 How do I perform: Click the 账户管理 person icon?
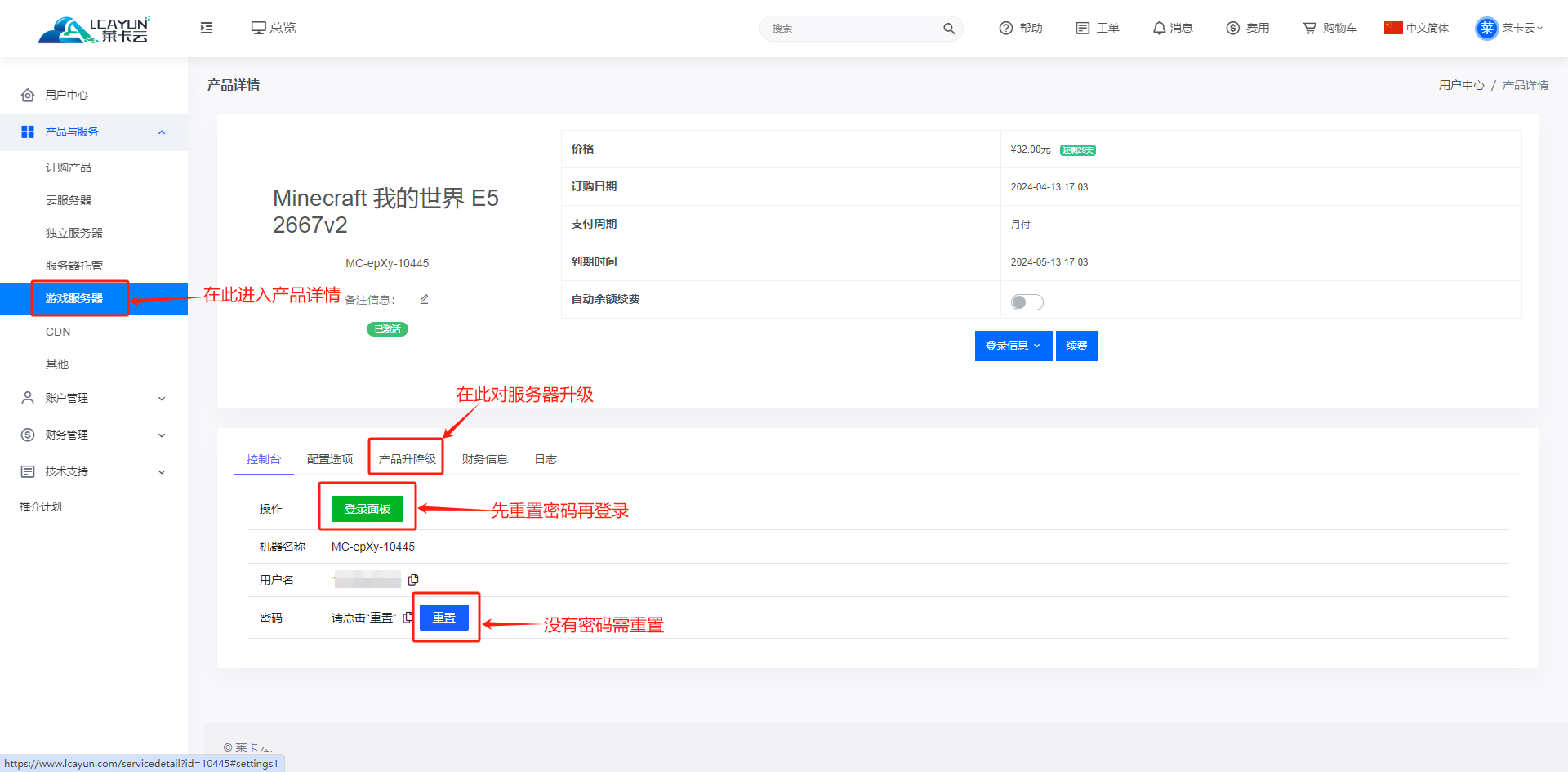(x=28, y=398)
